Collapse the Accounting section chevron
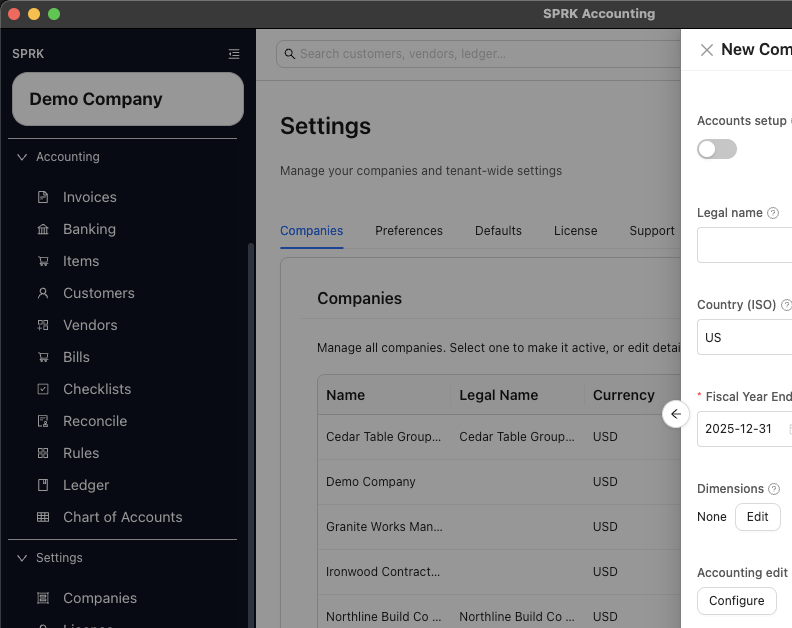The height and width of the screenshot is (628, 792). click(22, 157)
